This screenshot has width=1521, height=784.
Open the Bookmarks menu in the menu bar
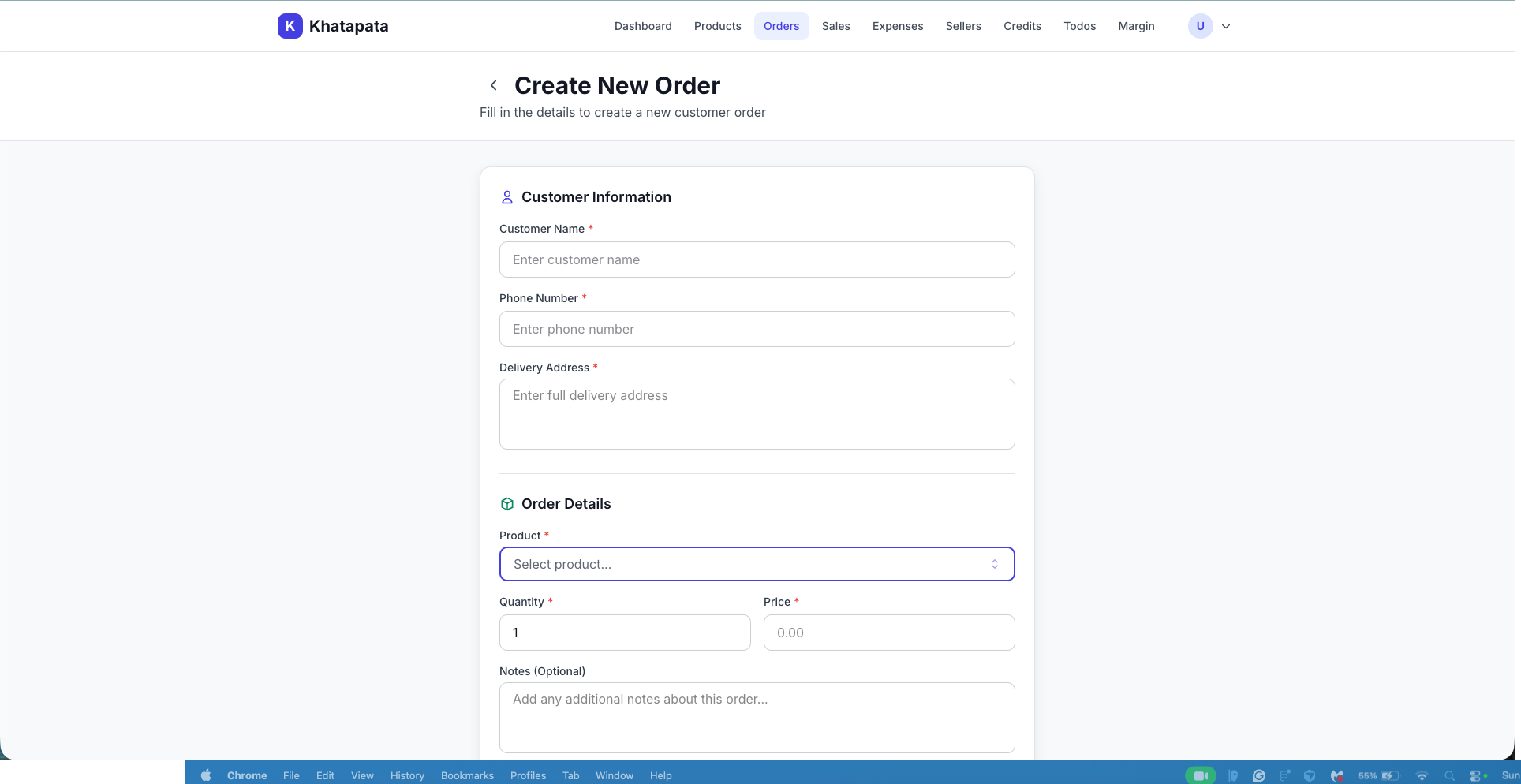pos(467,775)
